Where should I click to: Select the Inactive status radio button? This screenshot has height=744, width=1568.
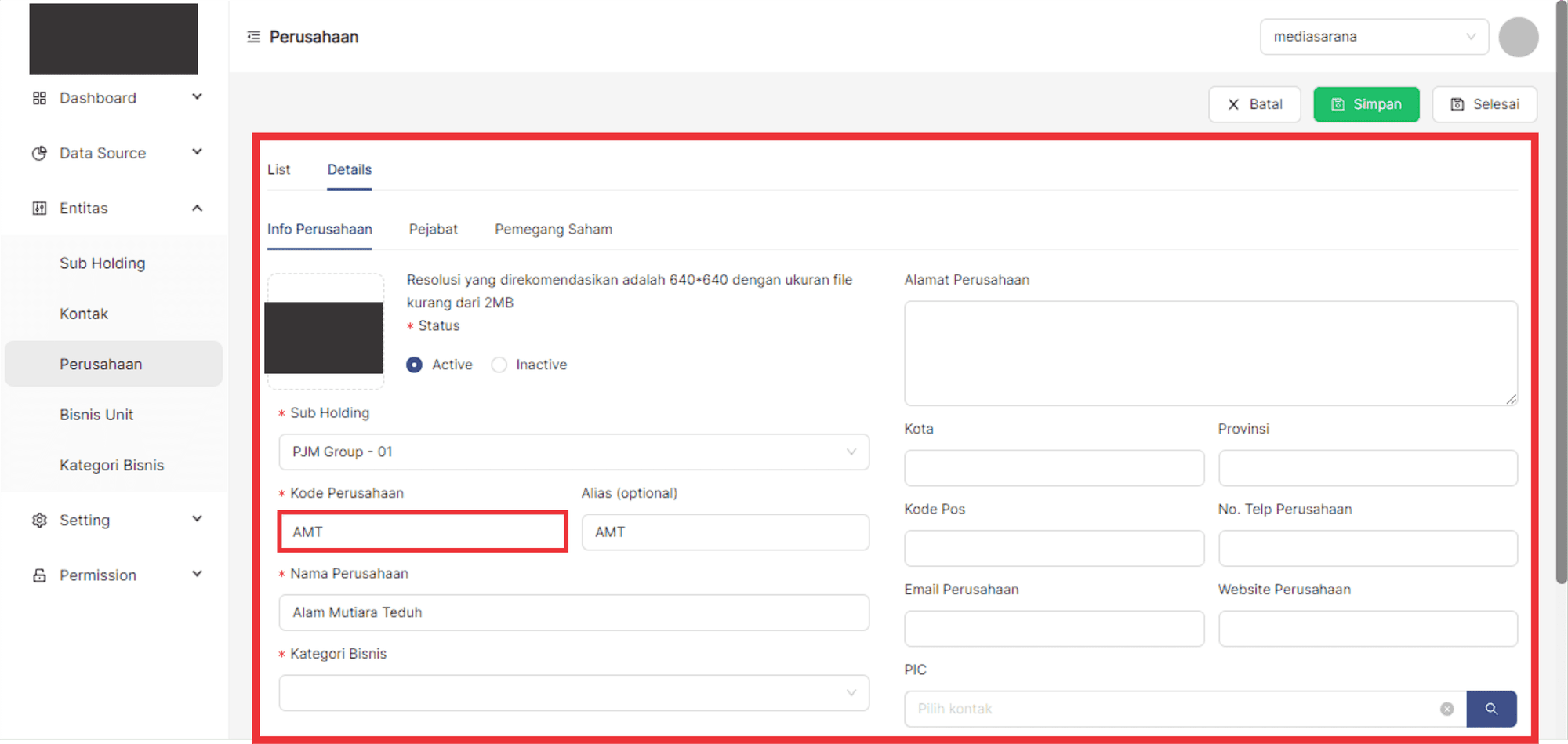pyautogui.click(x=499, y=365)
